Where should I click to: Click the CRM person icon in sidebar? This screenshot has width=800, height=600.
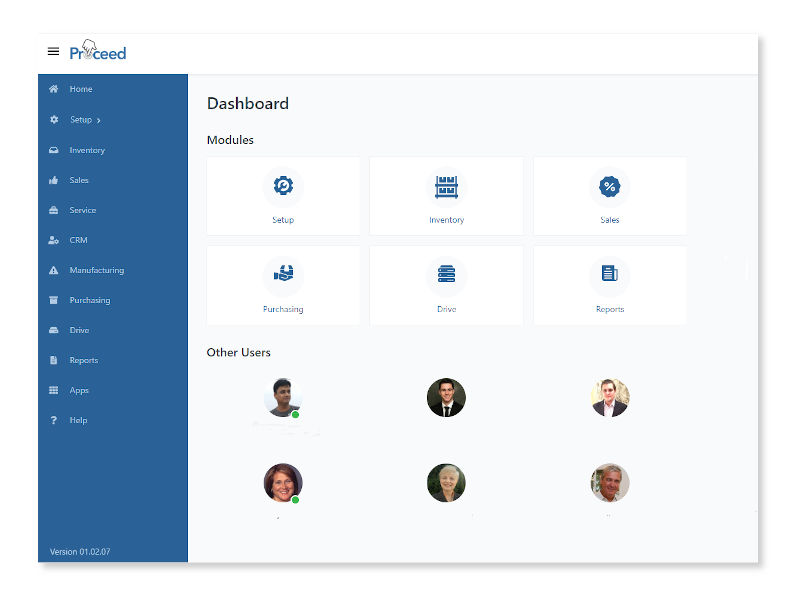coord(53,240)
